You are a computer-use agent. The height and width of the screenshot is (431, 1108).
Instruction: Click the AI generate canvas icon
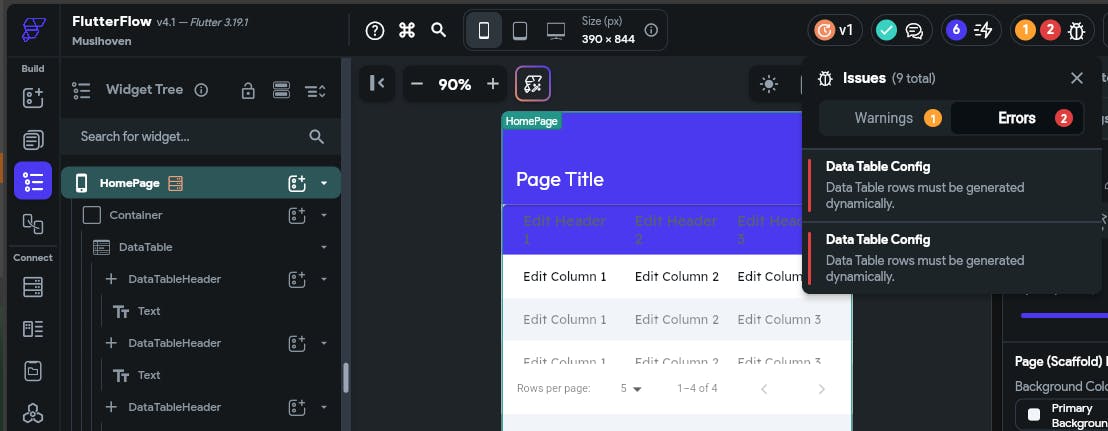click(533, 84)
